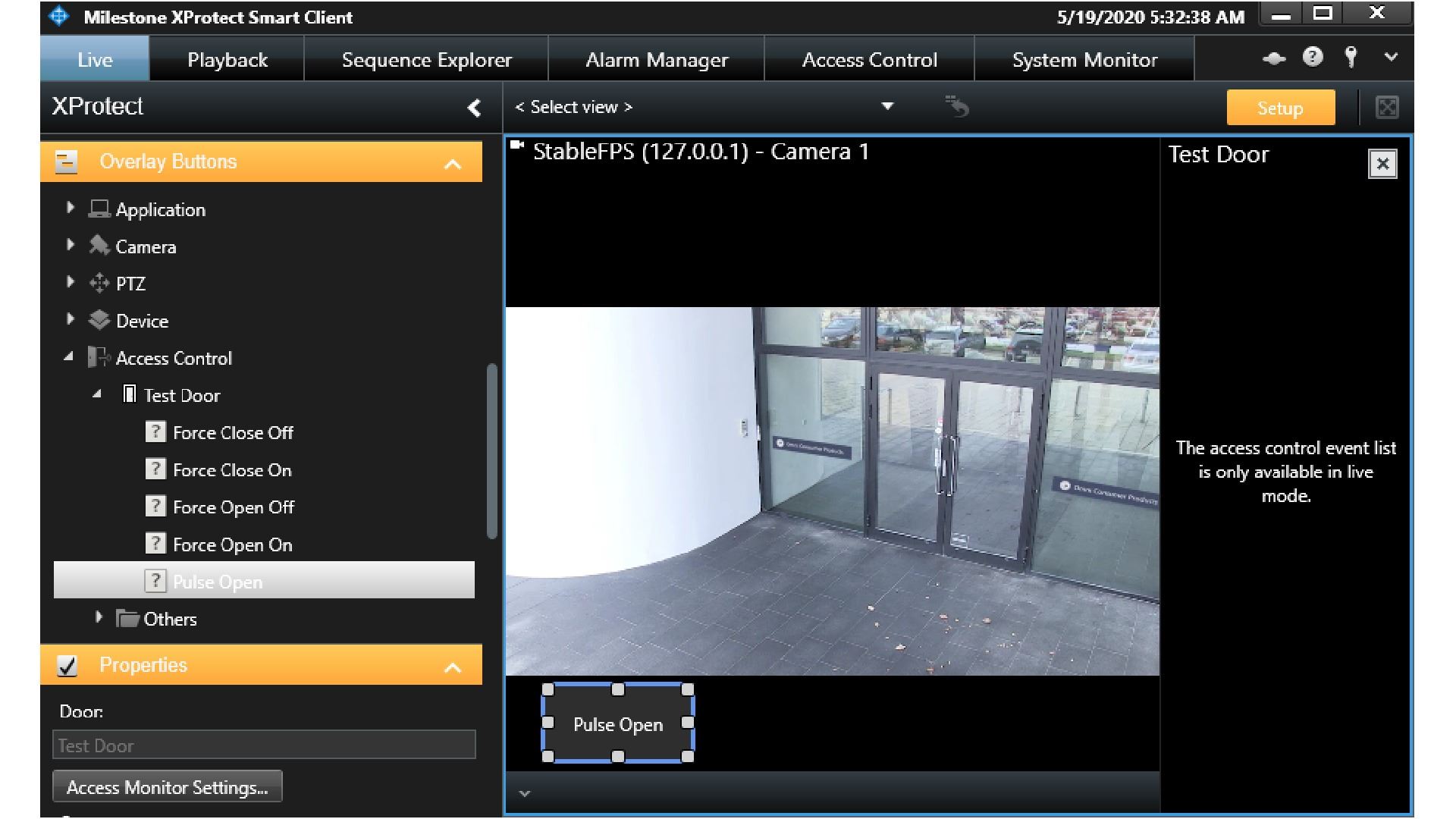Click the Pulse Open question icon
The height and width of the screenshot is (819, 1456).
point(155,581)
